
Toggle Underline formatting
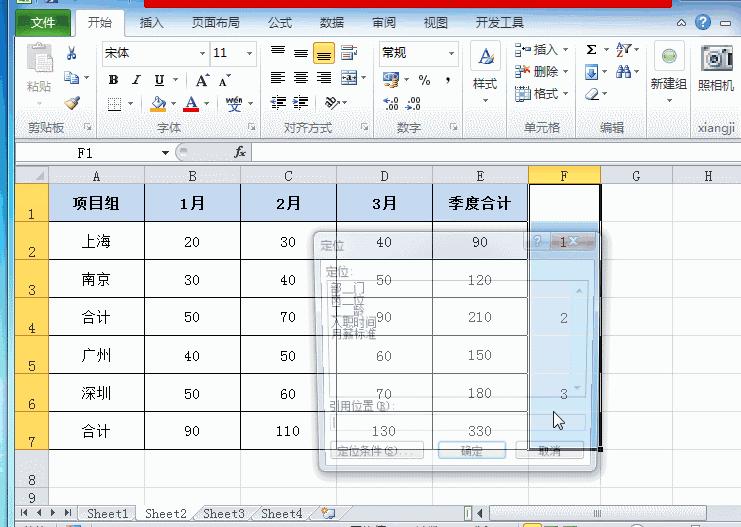click(x=159, y=80)
